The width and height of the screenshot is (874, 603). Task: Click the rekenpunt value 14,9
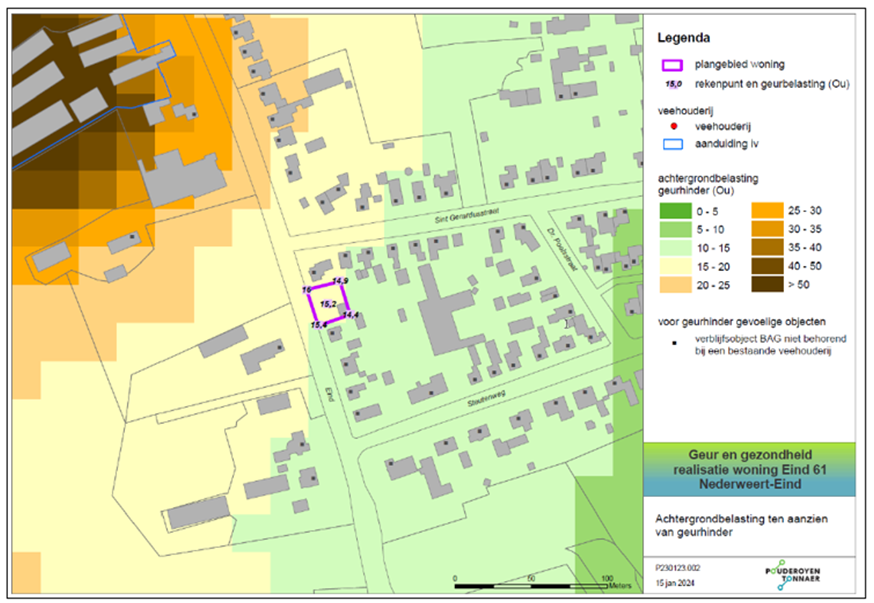coord(340,281)
